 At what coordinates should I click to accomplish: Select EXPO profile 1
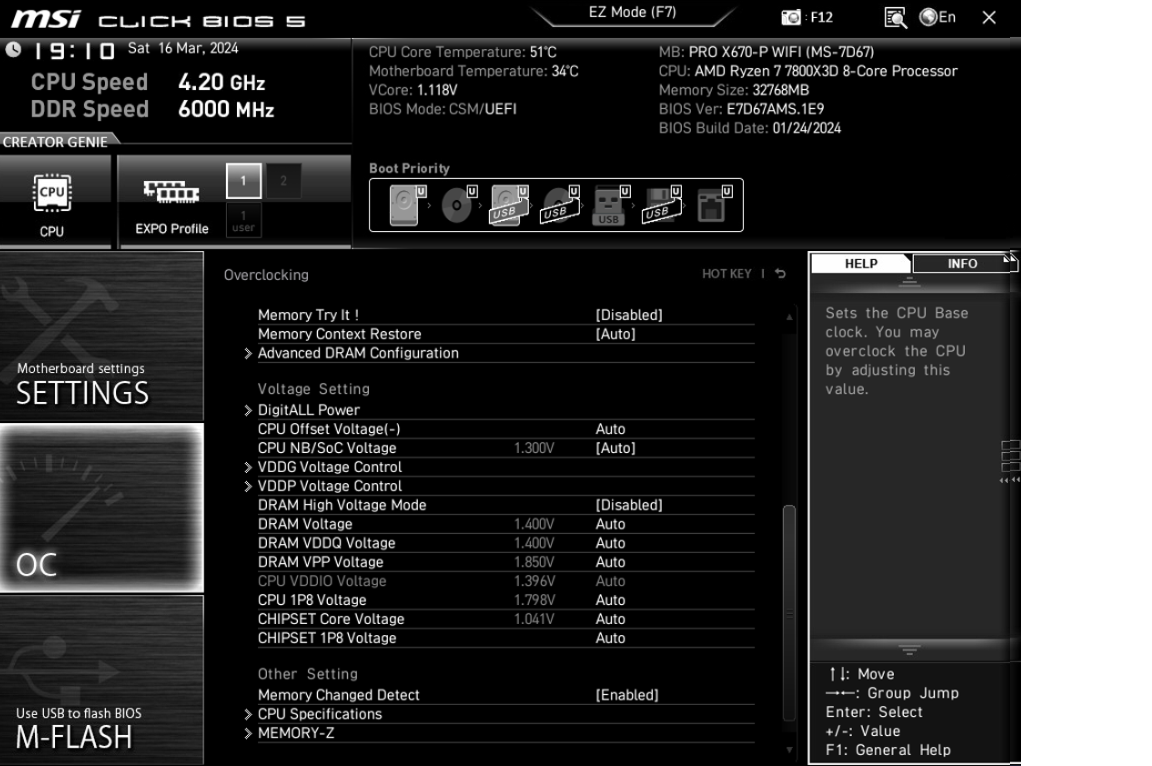pos(243,181)
